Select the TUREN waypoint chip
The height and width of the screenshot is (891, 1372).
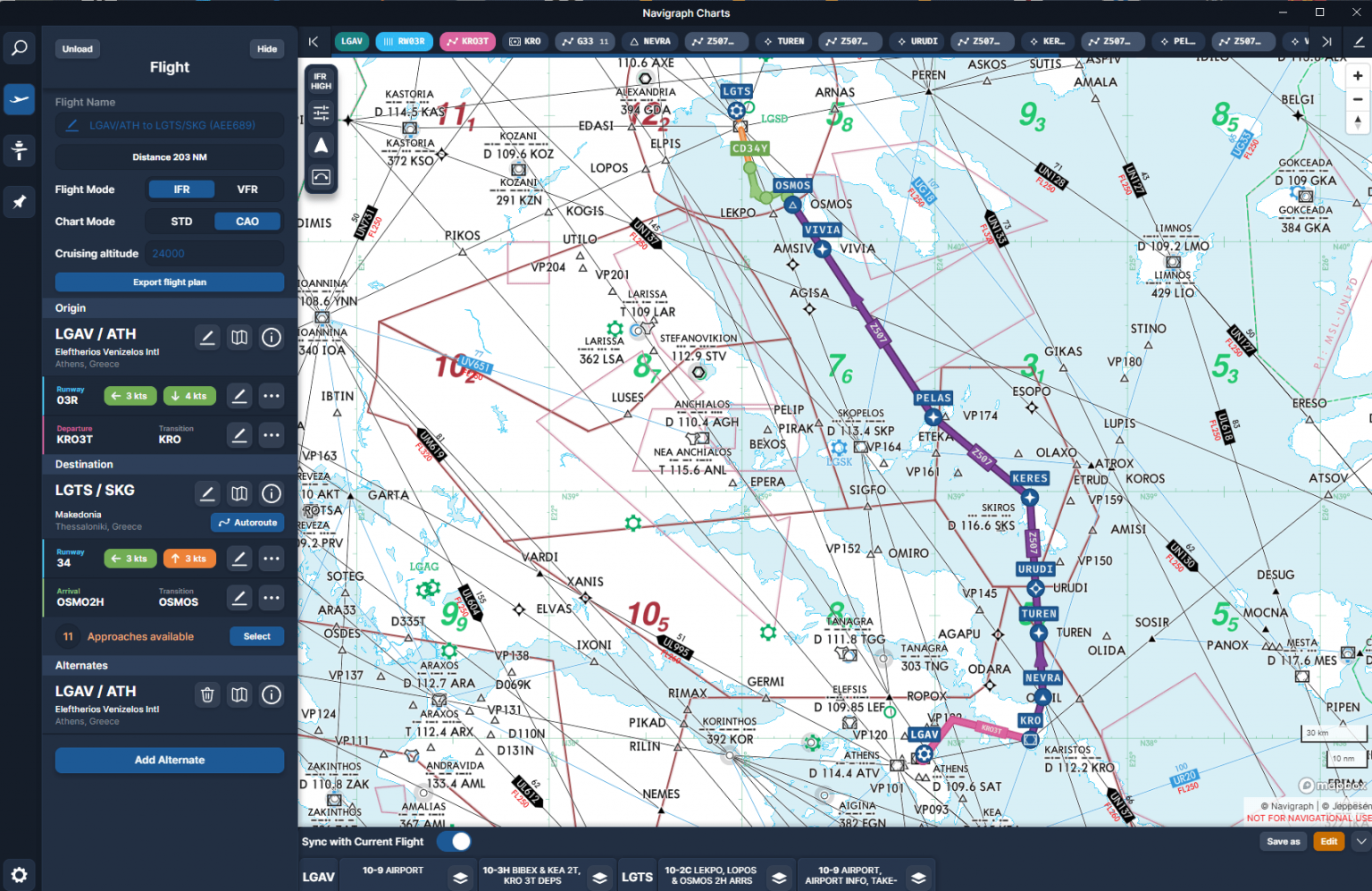coord(783,41)
